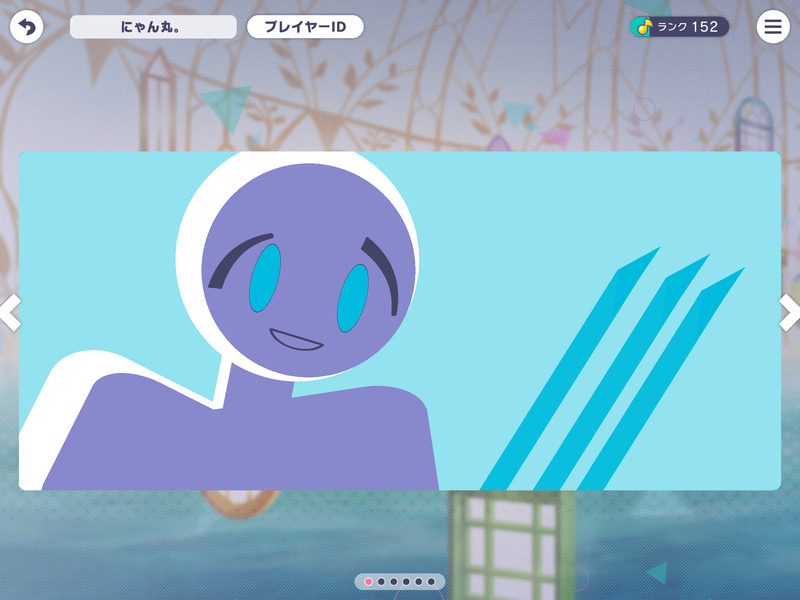
Task: Jump to the fifth page dot
Action: 418,582
